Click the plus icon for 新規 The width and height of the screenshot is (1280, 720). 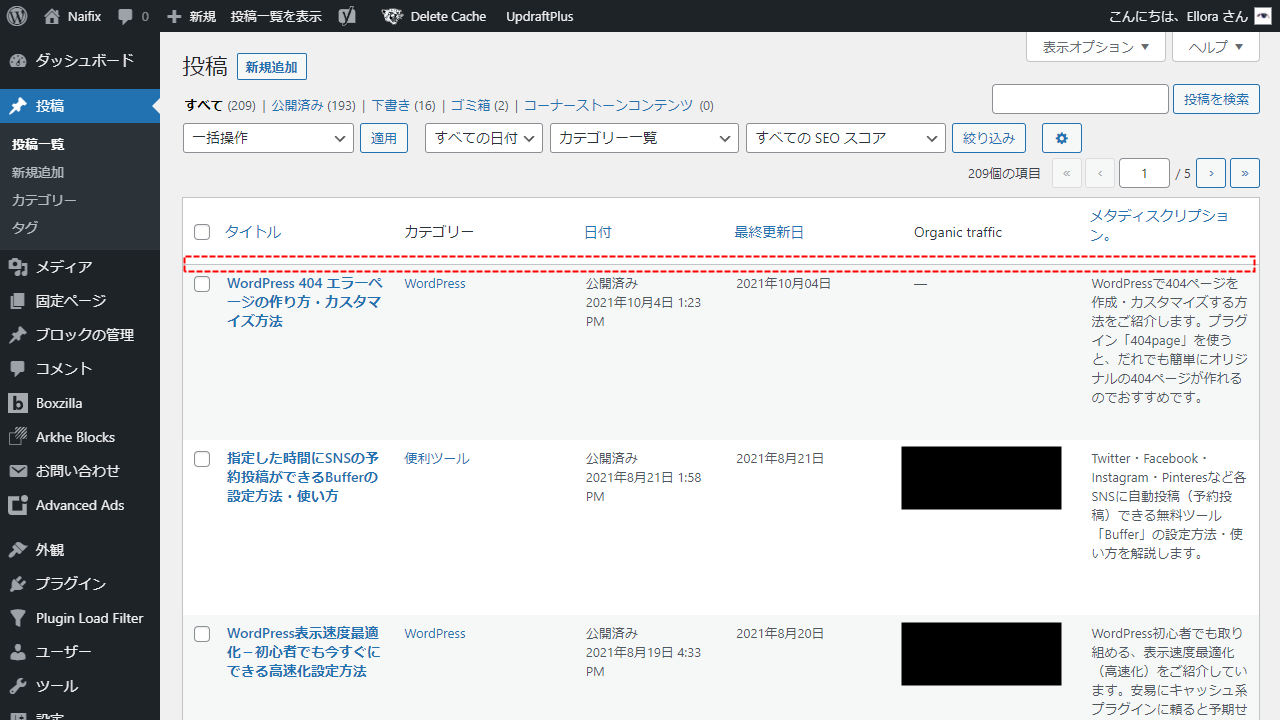coord(174,17)
